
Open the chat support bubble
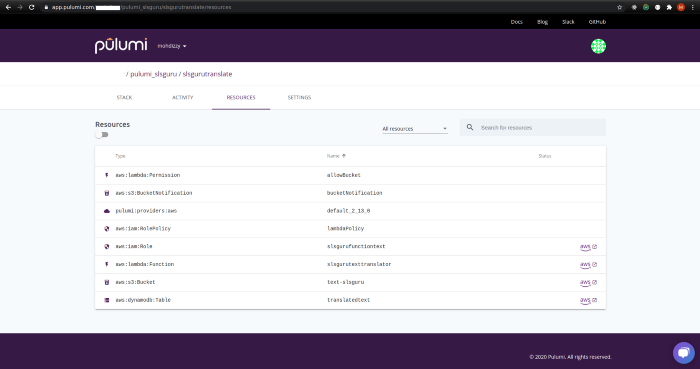click(x=683, y=353)
